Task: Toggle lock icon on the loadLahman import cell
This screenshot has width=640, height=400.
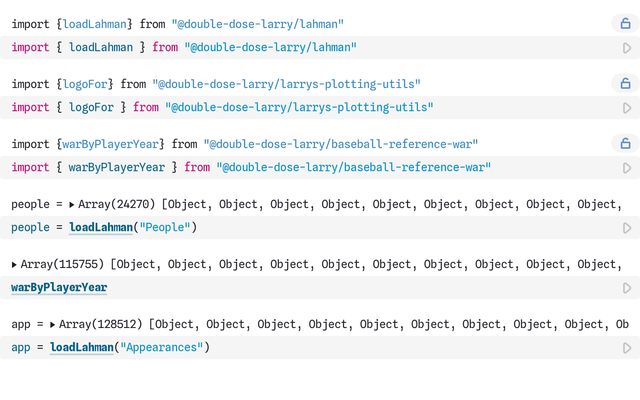Action: click(625, 24)
